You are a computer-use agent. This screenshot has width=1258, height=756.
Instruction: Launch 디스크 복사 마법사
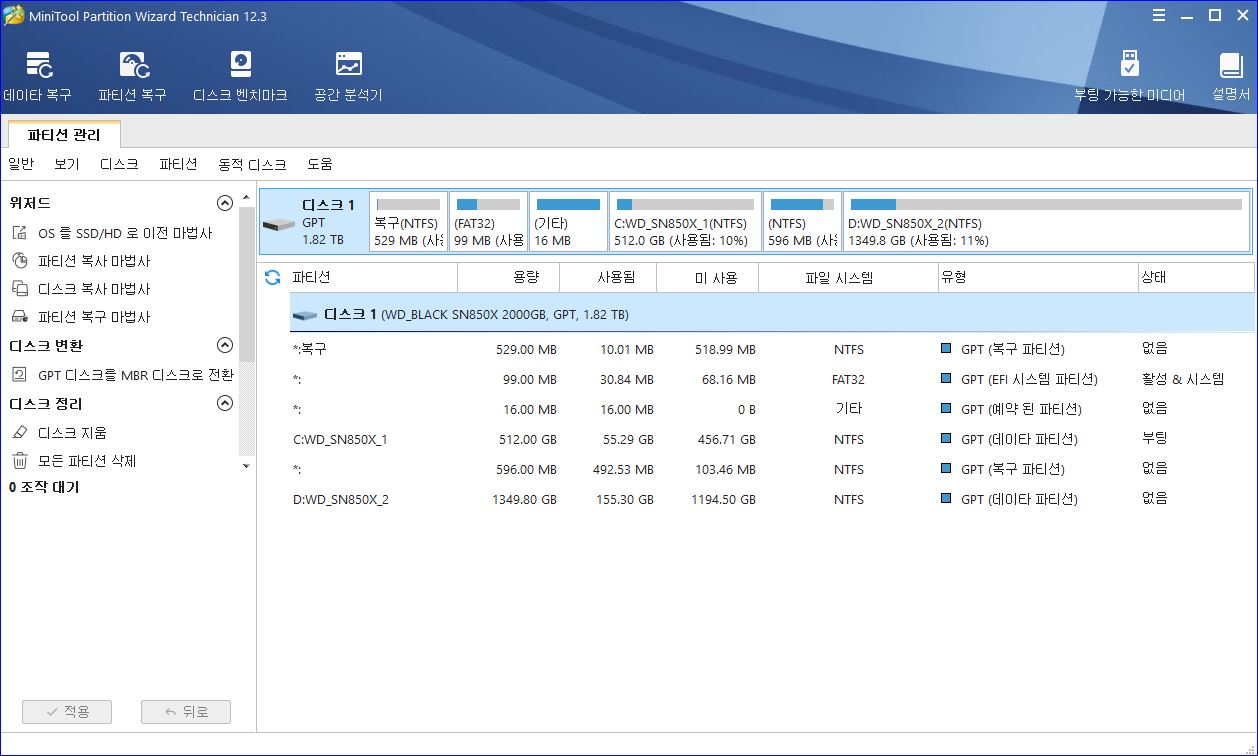(81, 289)
